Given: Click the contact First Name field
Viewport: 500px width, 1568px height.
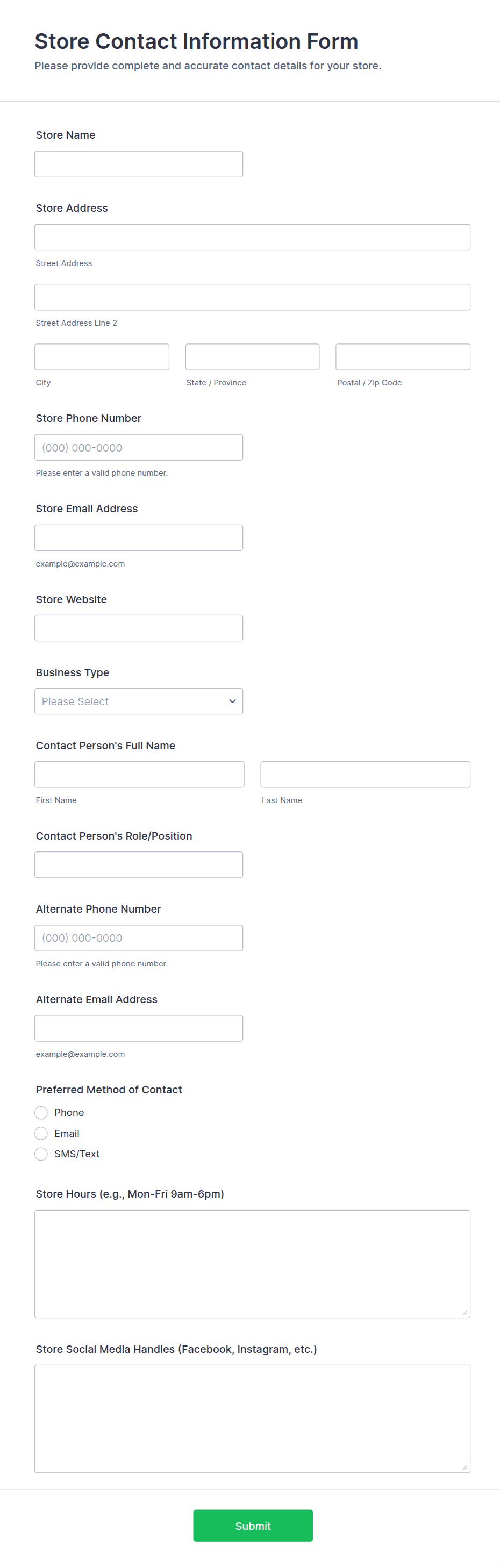Looking at the screenshot, I should (139, 774).
